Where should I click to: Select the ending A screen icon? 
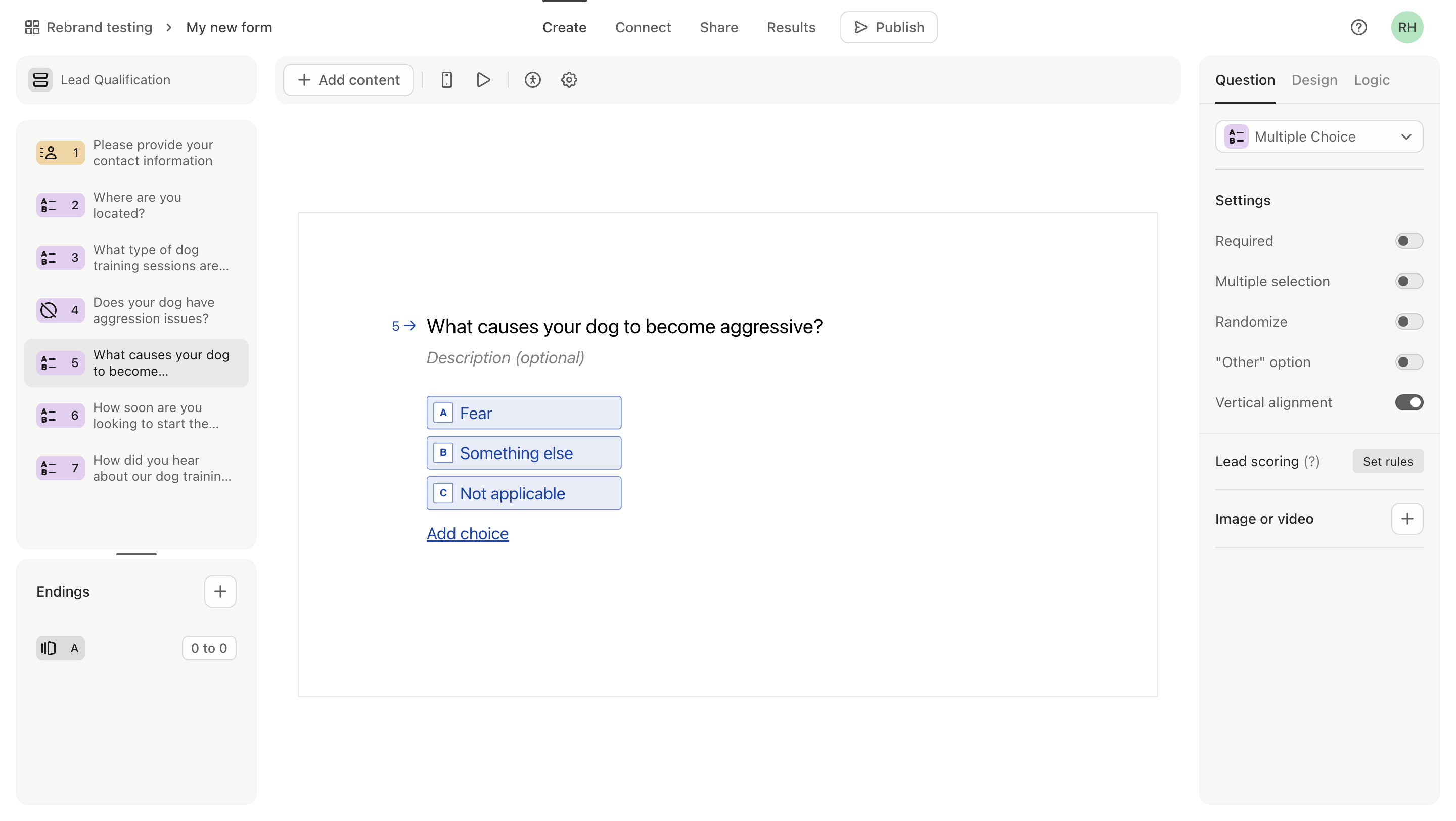[x=61, y=648]
